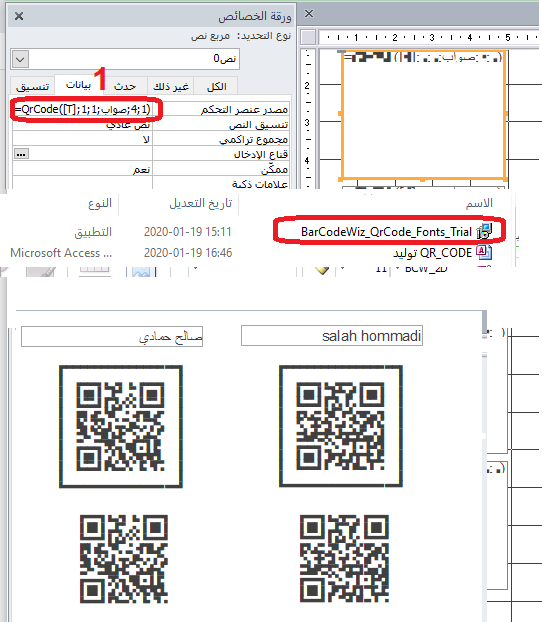Click date 2020-01-19 16:46

[x=188, y=253]
